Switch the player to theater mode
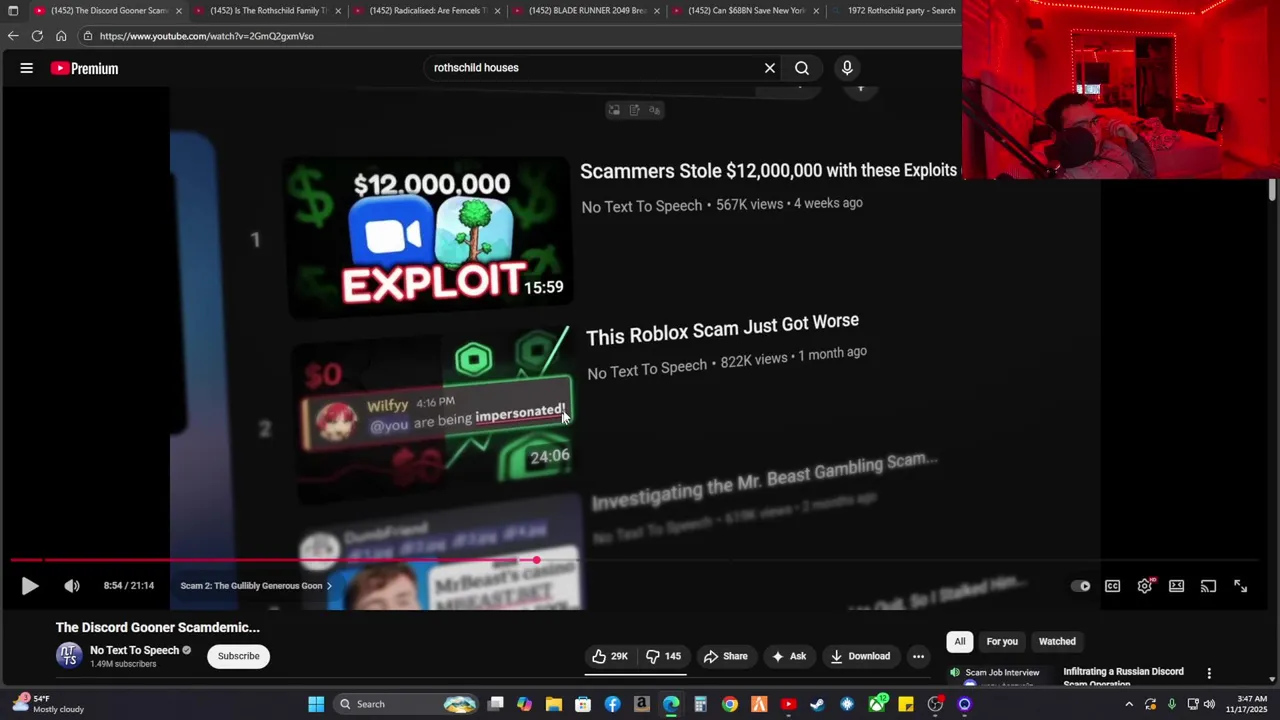The height and width of the screenshot is (720, 1280). click(x=1176, y=586)
